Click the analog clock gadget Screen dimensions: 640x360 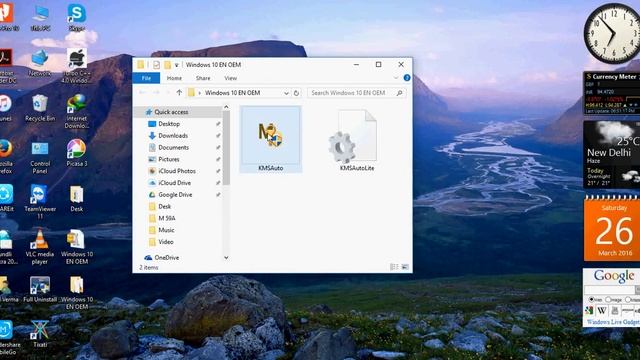pyautogui.click(x=612, y=34)
